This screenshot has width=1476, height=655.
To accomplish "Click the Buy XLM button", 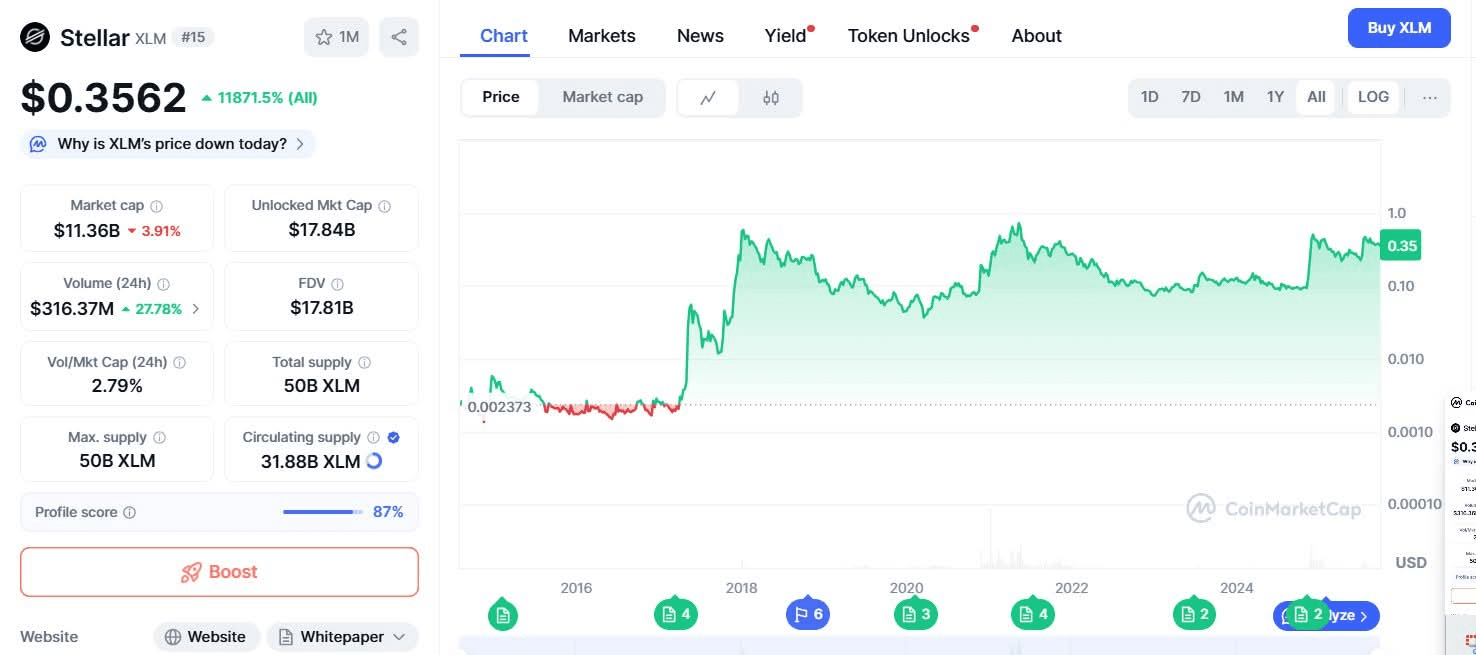I will [1399, 28].
